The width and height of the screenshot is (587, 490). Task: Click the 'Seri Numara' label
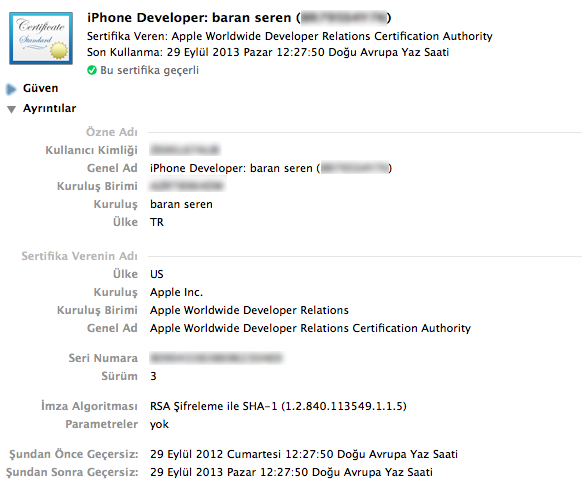[x=103, y=358]
